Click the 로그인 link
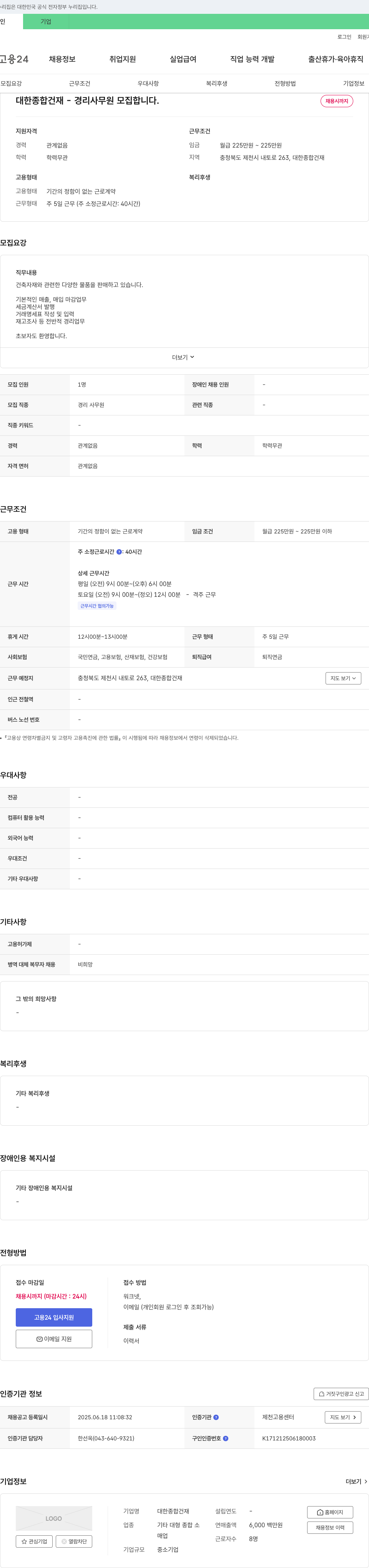This screenshot has height=1568, width=369. click(344, 37)
